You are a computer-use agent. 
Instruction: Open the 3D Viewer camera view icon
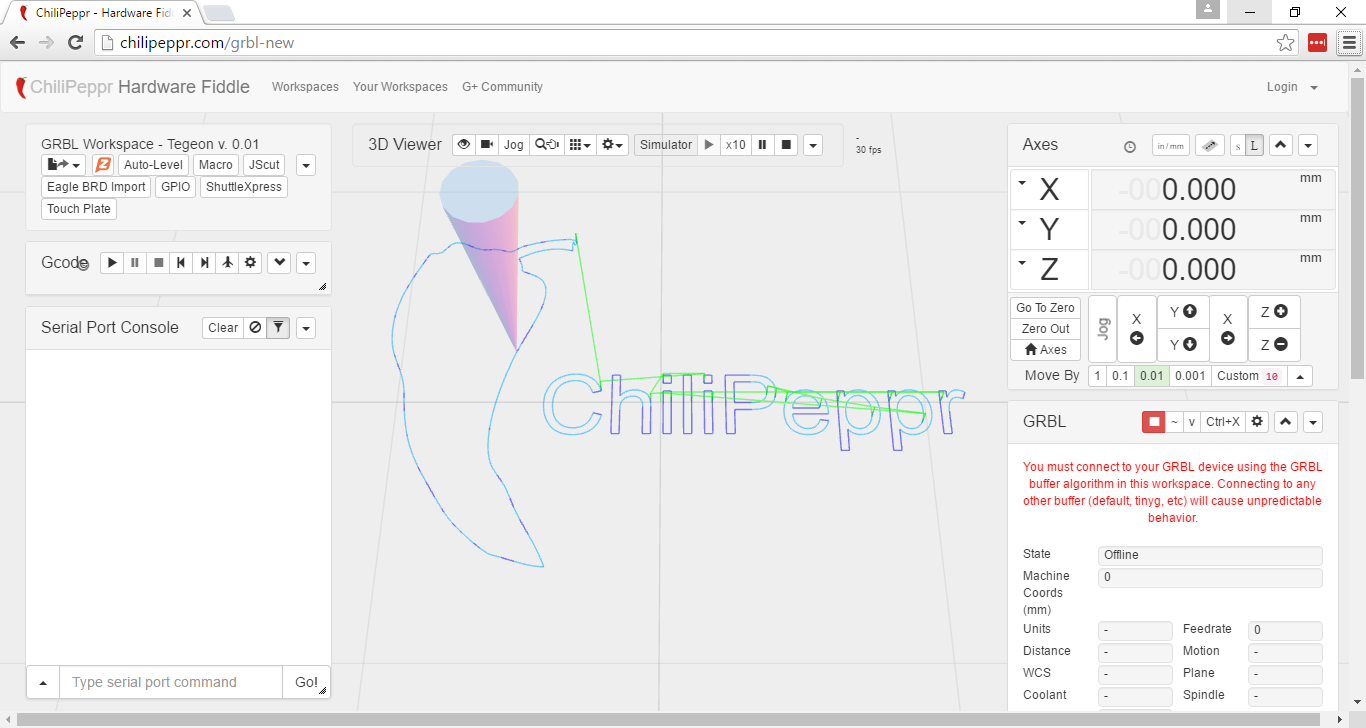(486, 145)
